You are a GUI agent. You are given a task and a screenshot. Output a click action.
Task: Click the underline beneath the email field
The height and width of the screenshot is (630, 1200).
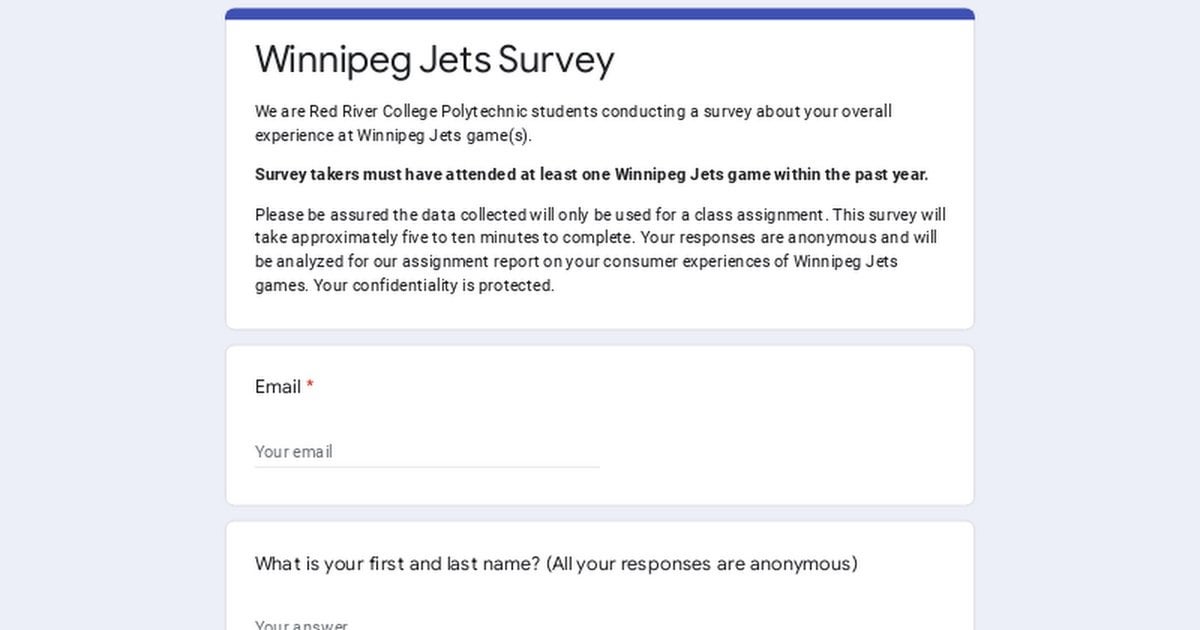click(426, 467)
